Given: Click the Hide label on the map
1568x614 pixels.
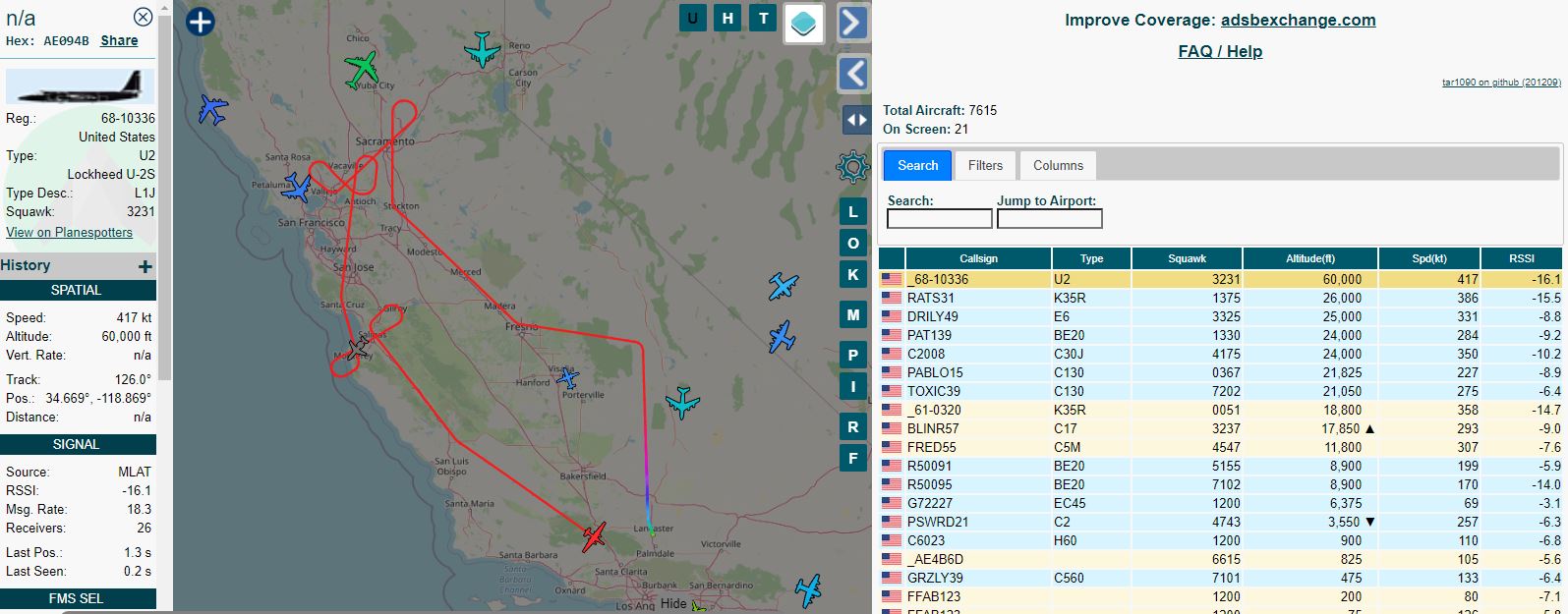Looking at the screenshot, I should (673, 603).
